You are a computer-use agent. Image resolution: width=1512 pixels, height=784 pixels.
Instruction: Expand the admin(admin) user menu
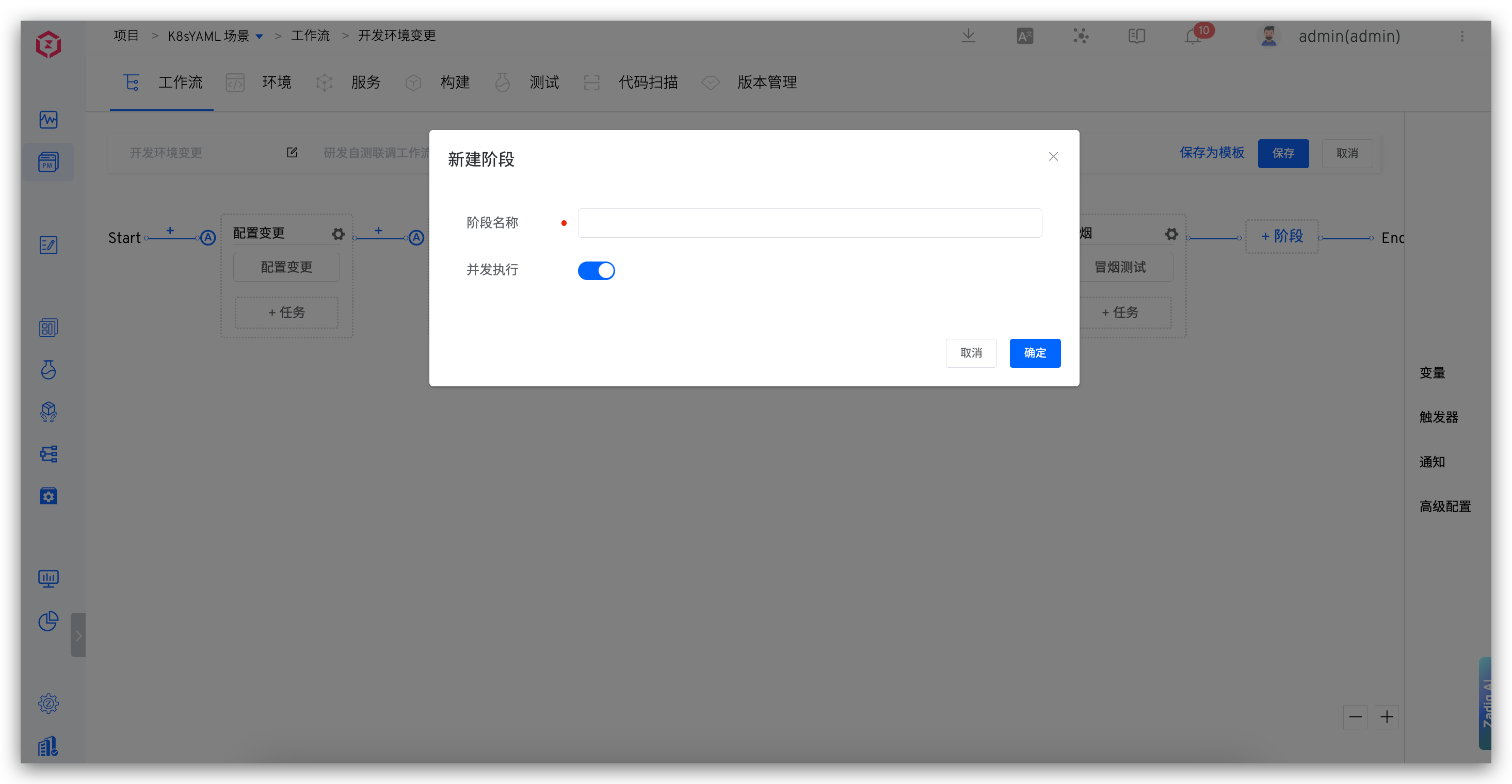pos(1349,36)
